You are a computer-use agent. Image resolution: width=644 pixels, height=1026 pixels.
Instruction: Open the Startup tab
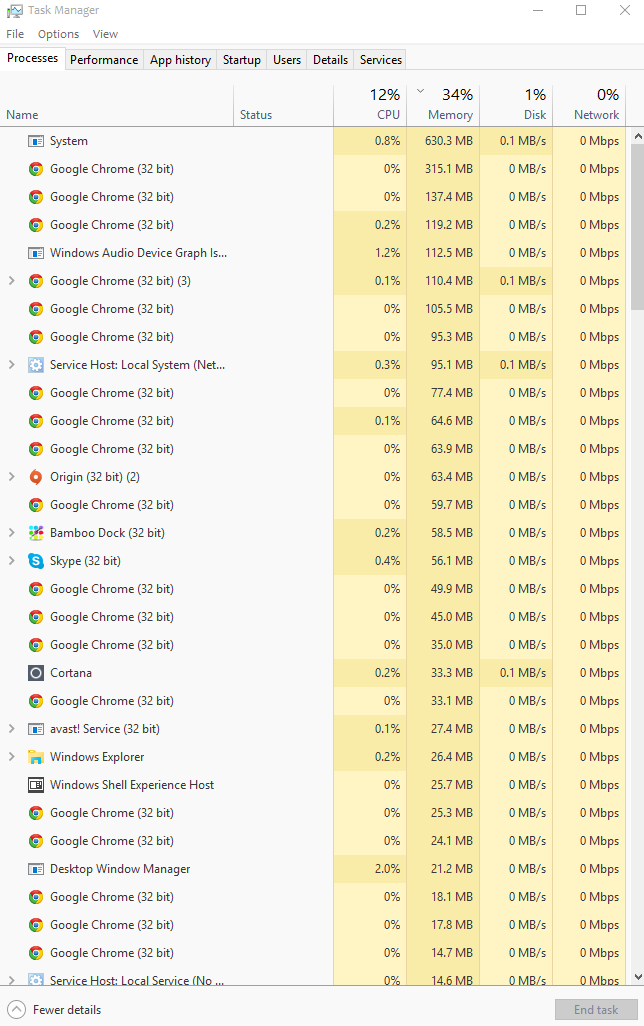pyautogui.click(x=242, y=60)
